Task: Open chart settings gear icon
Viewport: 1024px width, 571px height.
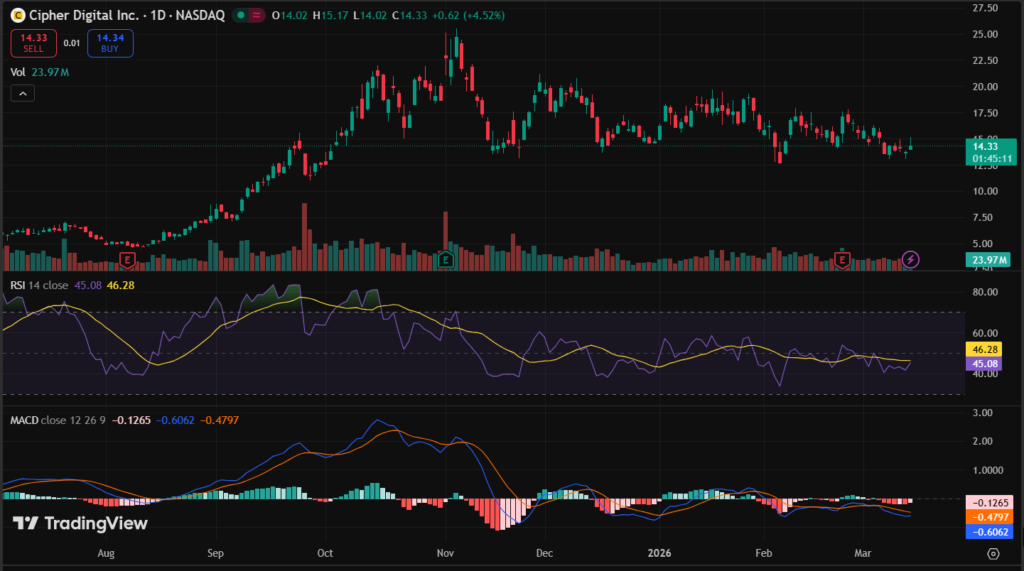Action: (993, 552)
